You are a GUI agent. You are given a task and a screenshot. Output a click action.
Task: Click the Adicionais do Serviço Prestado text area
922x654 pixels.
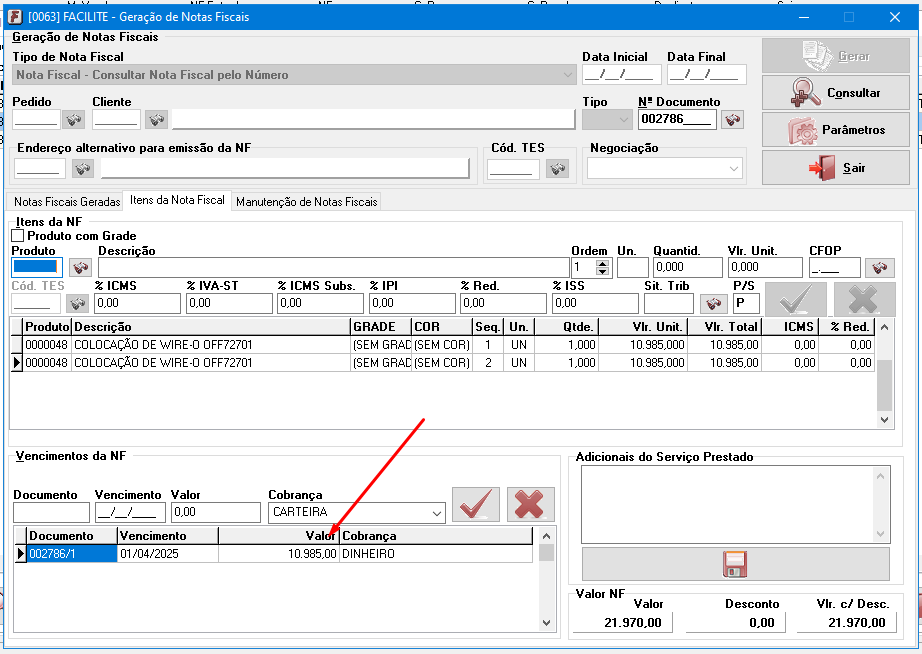coord(728,505)
